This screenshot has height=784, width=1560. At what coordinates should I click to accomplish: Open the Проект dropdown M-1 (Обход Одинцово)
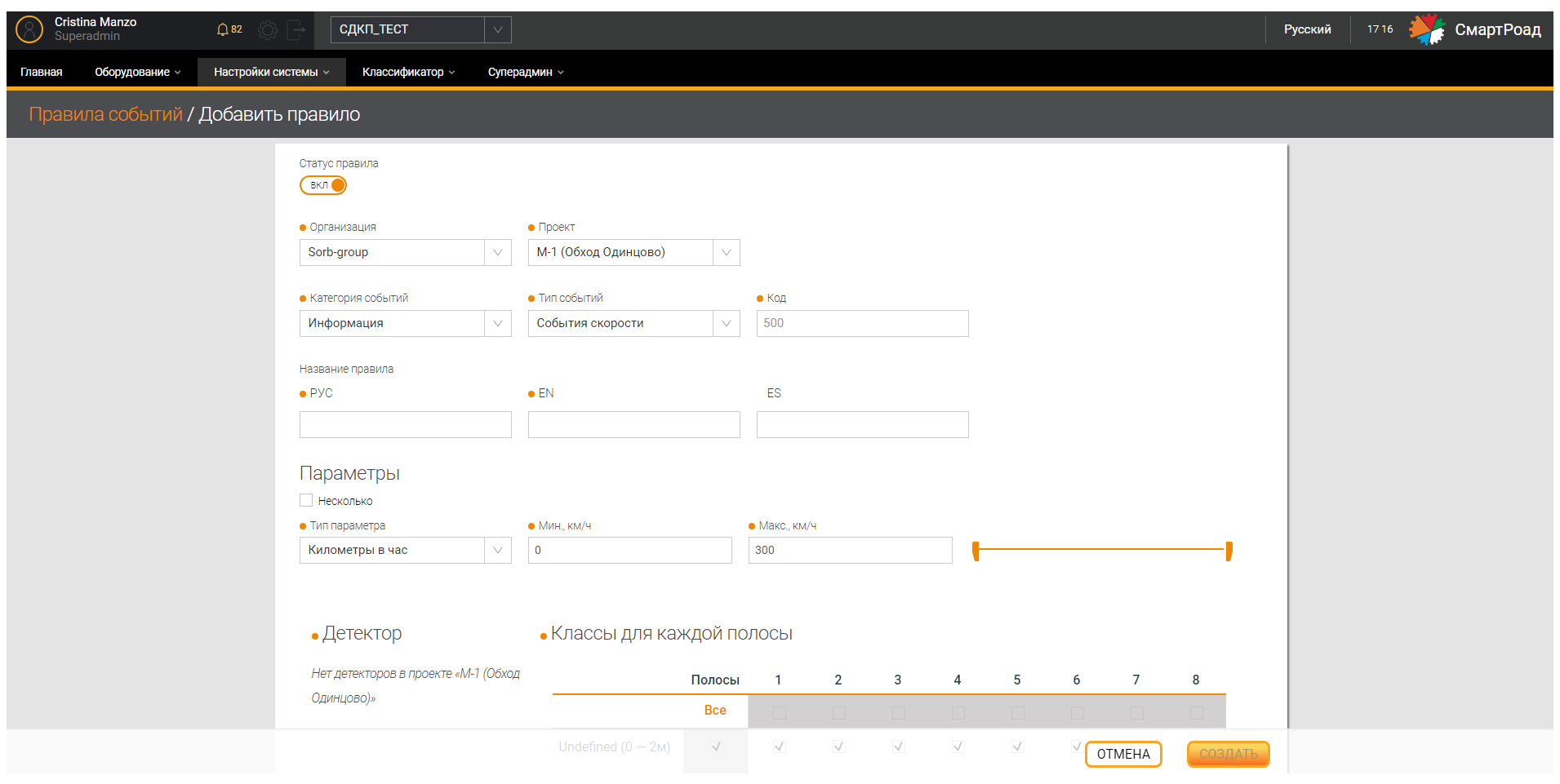click(x=634, y=252)
